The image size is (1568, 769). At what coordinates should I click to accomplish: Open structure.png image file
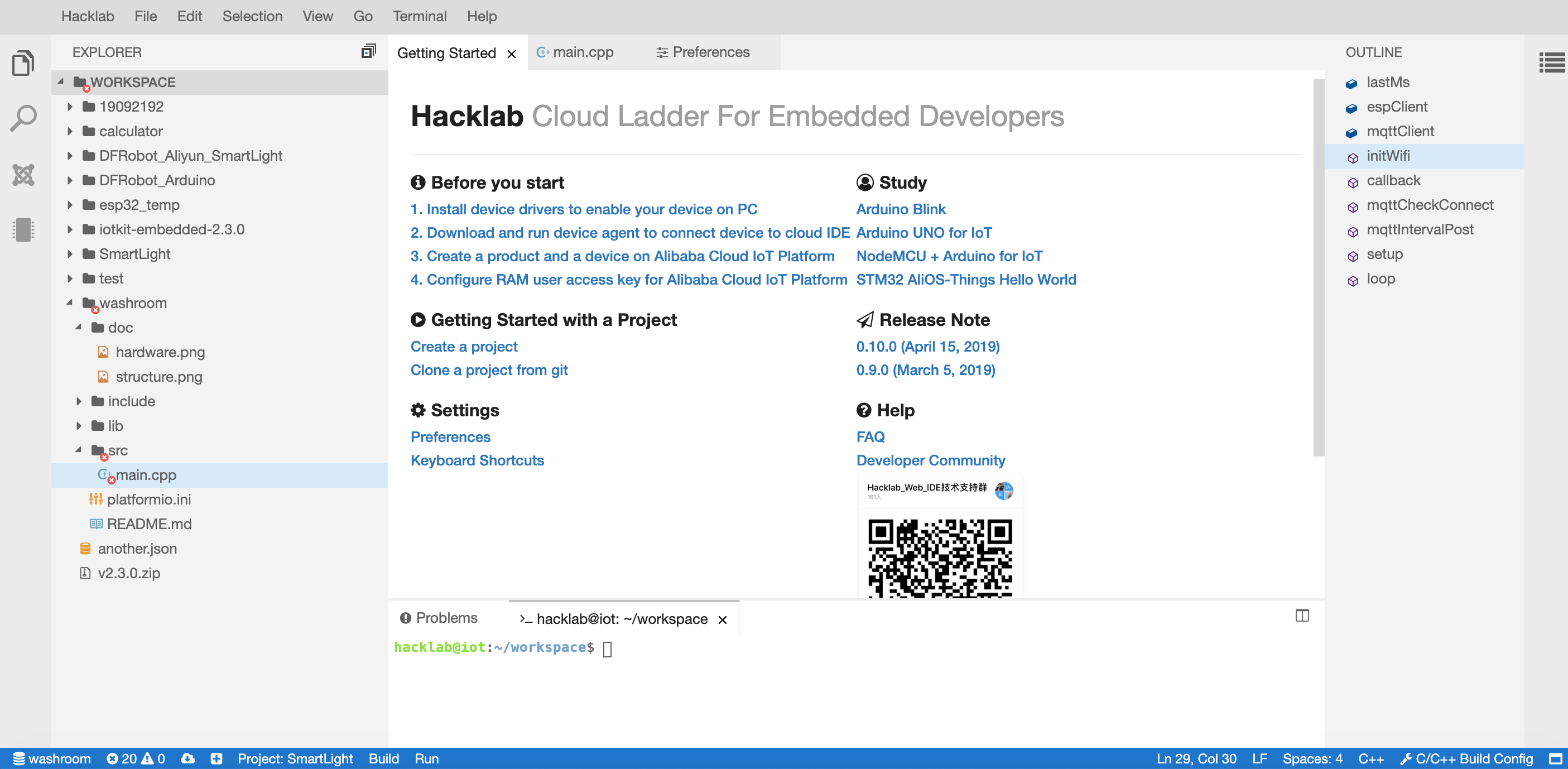click(x=220, y=377)
